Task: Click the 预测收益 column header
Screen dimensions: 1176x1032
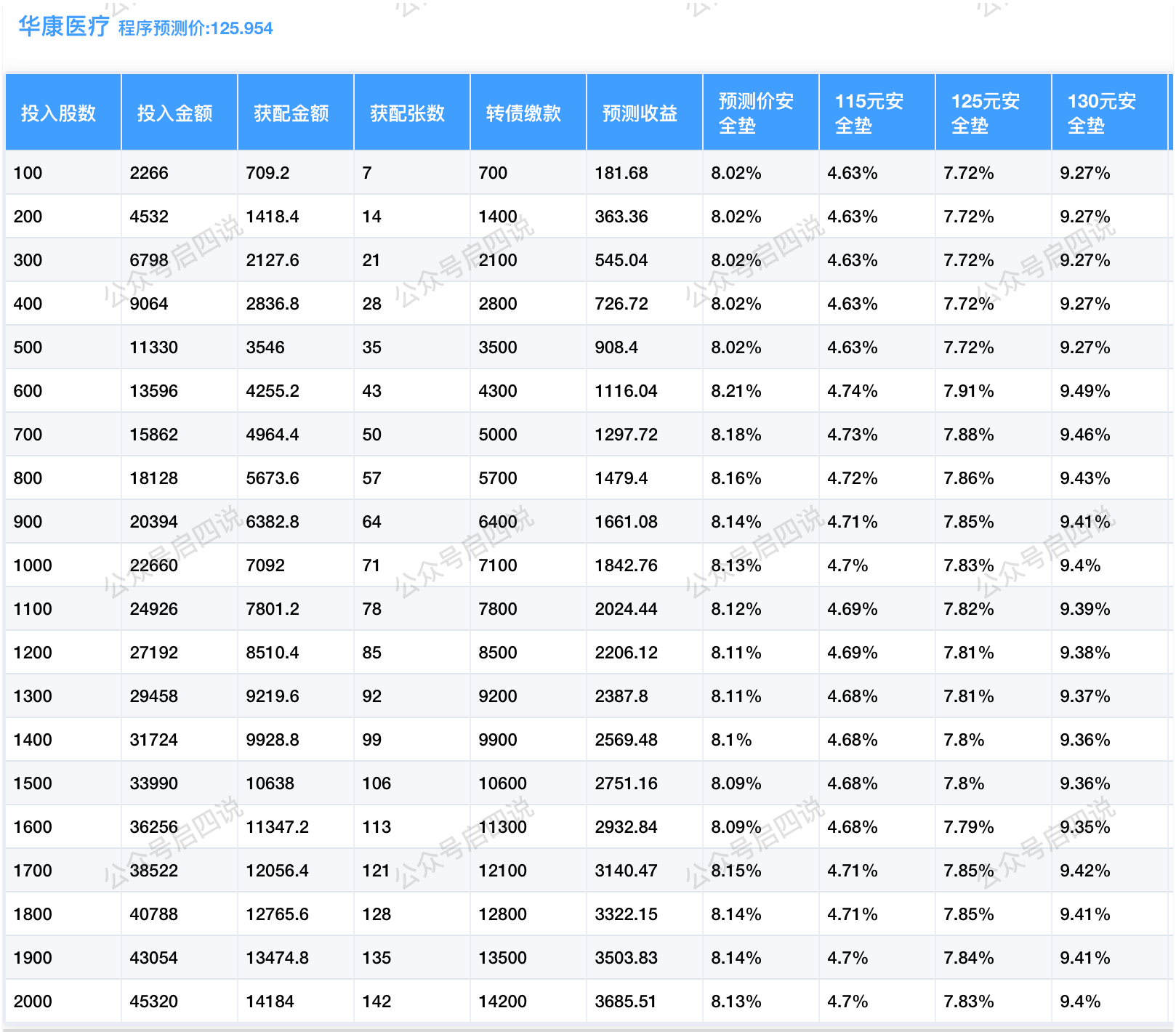Action: tap(640, 113)
